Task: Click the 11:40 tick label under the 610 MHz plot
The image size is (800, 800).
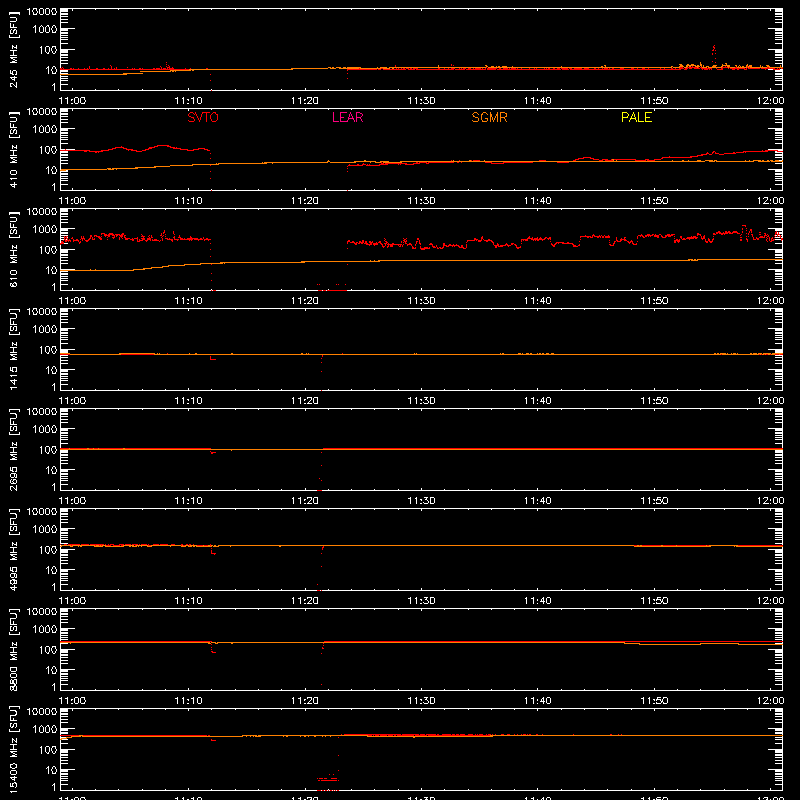Action: [537, 301]
